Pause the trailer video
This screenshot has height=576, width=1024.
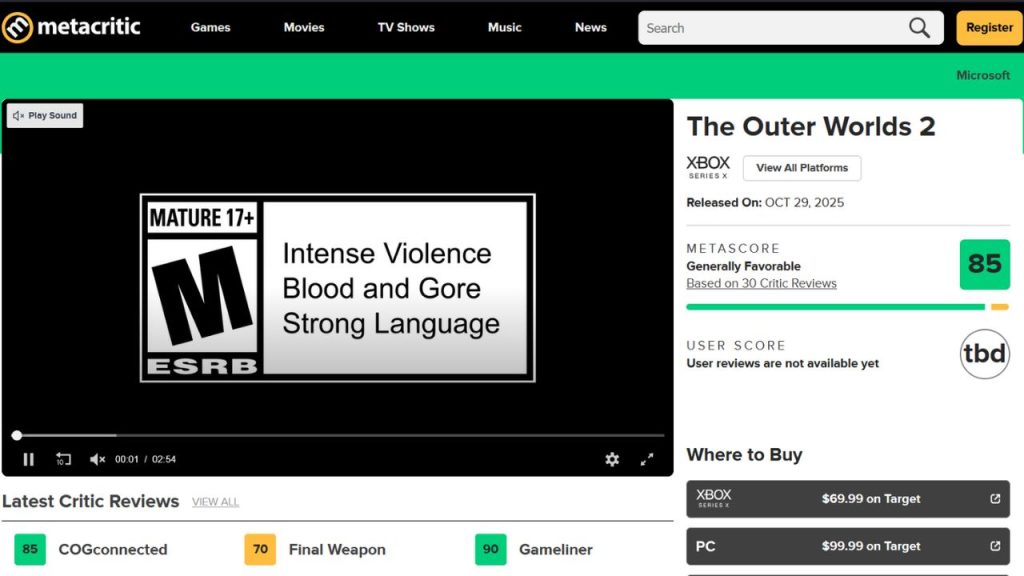28,459
